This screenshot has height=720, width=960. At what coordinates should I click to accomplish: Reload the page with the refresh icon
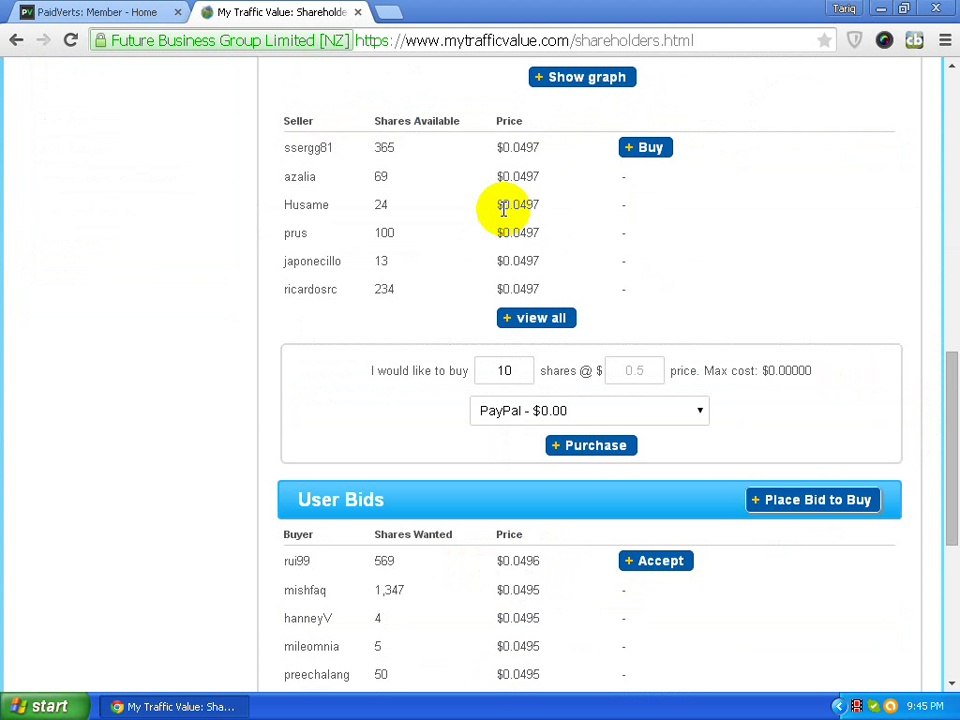click(71, 40)
